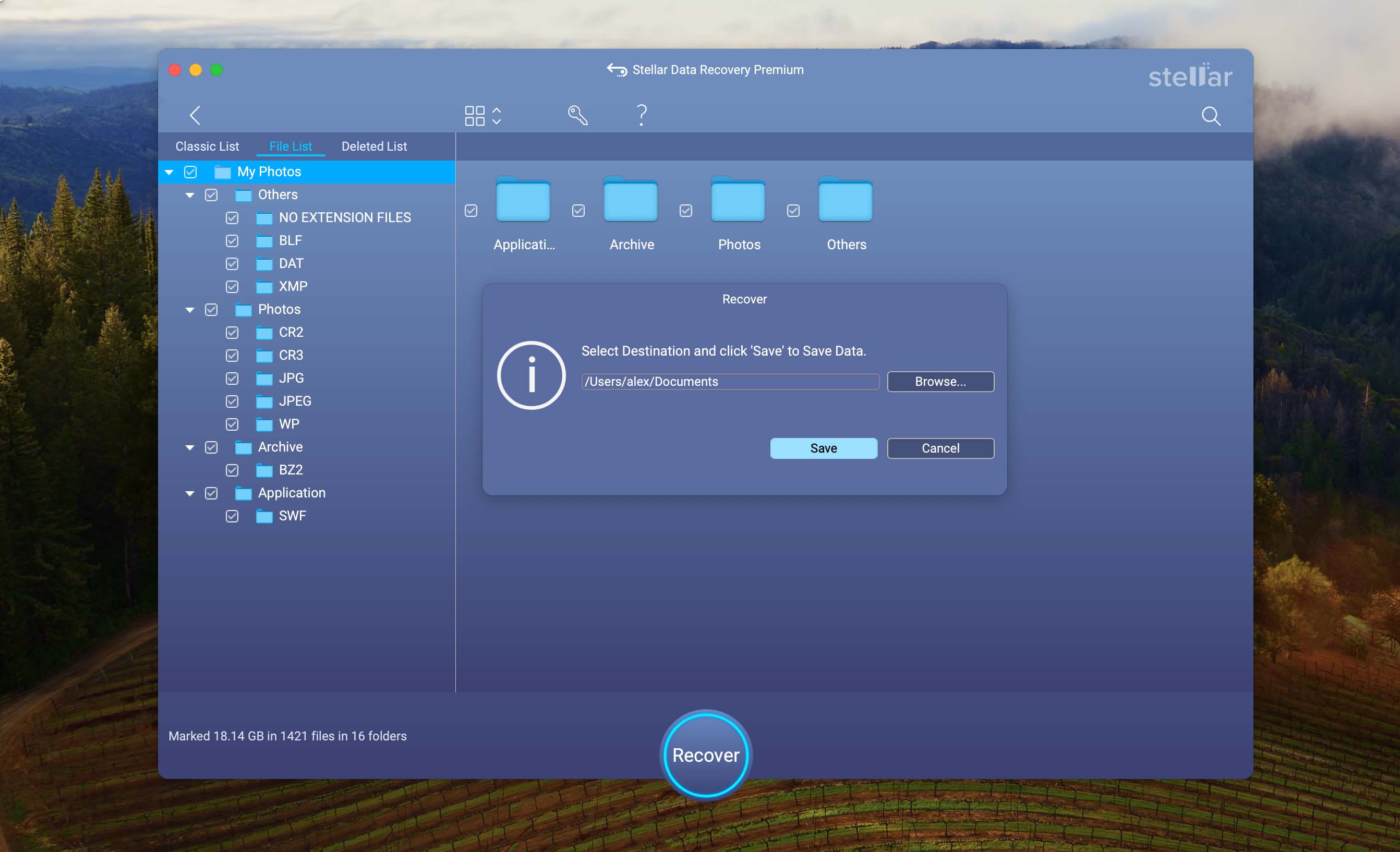Click the Browse... button
The image size is (1400, 852).
940,382
